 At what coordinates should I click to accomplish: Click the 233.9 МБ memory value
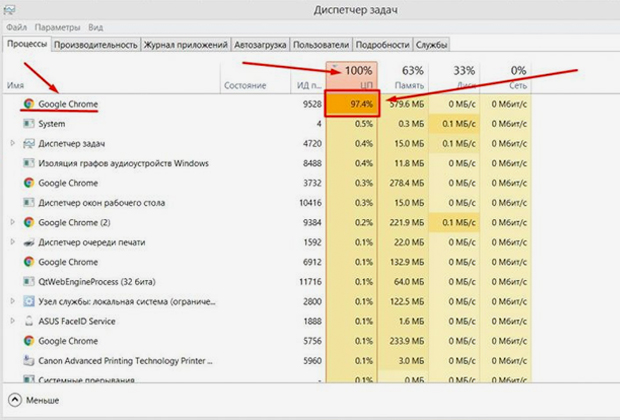406,341
